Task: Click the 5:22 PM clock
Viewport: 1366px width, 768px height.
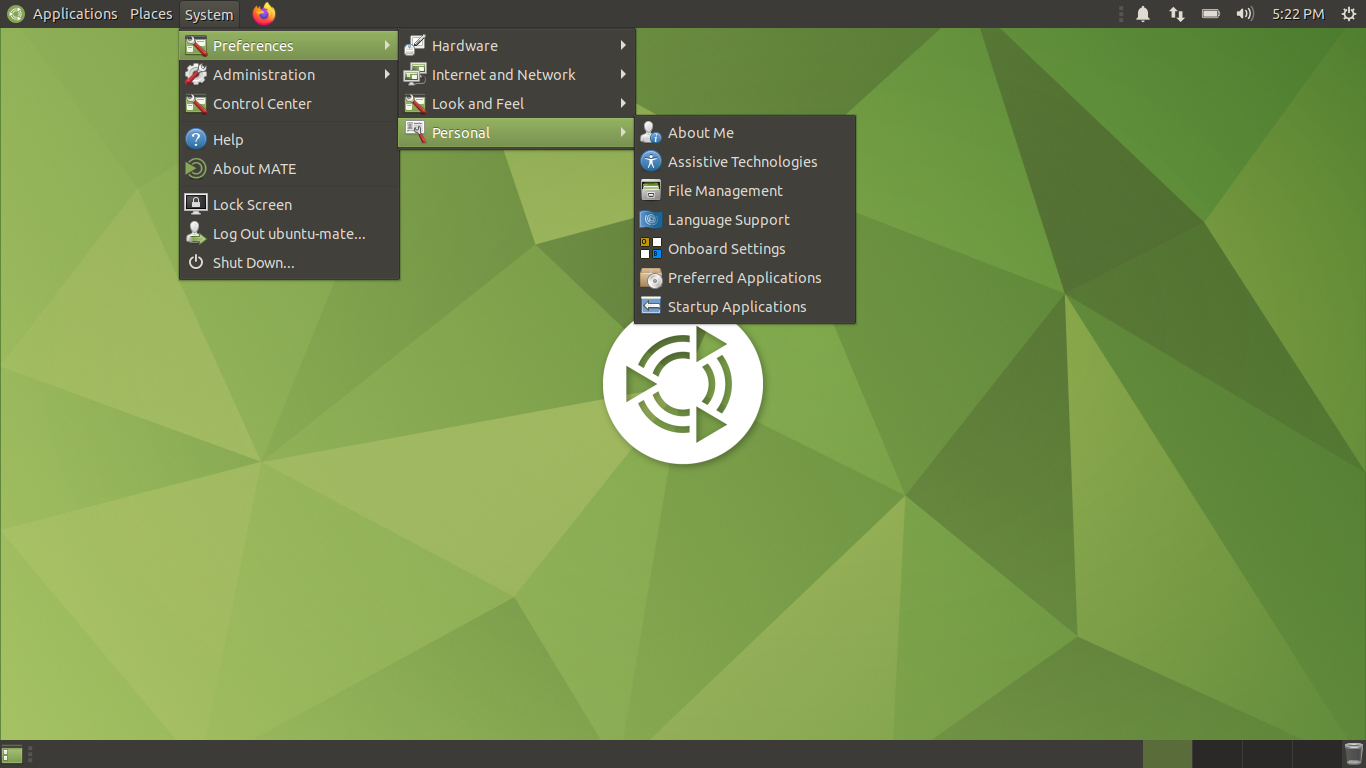Action: 1298,14
